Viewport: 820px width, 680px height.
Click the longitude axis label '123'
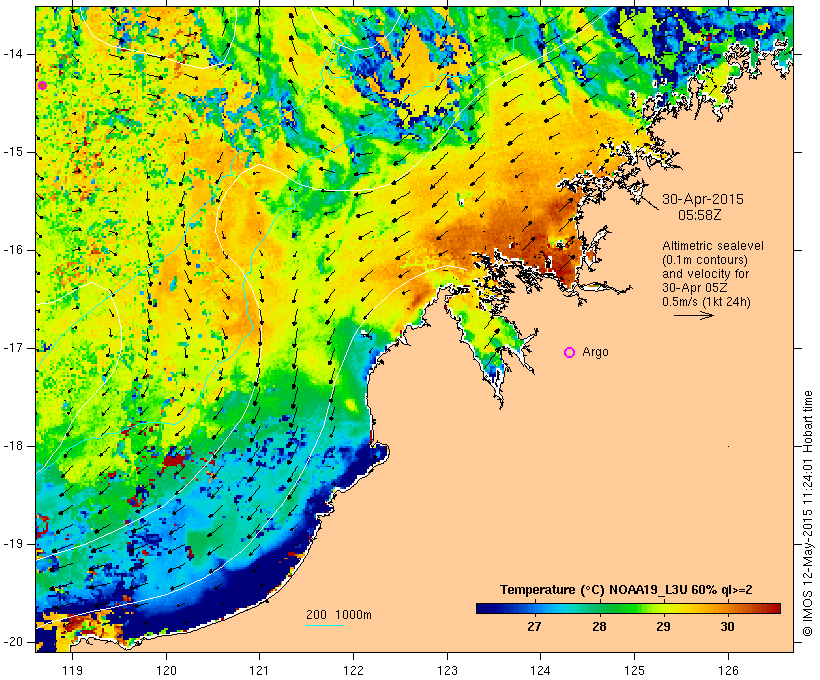[x=447, y=670]
